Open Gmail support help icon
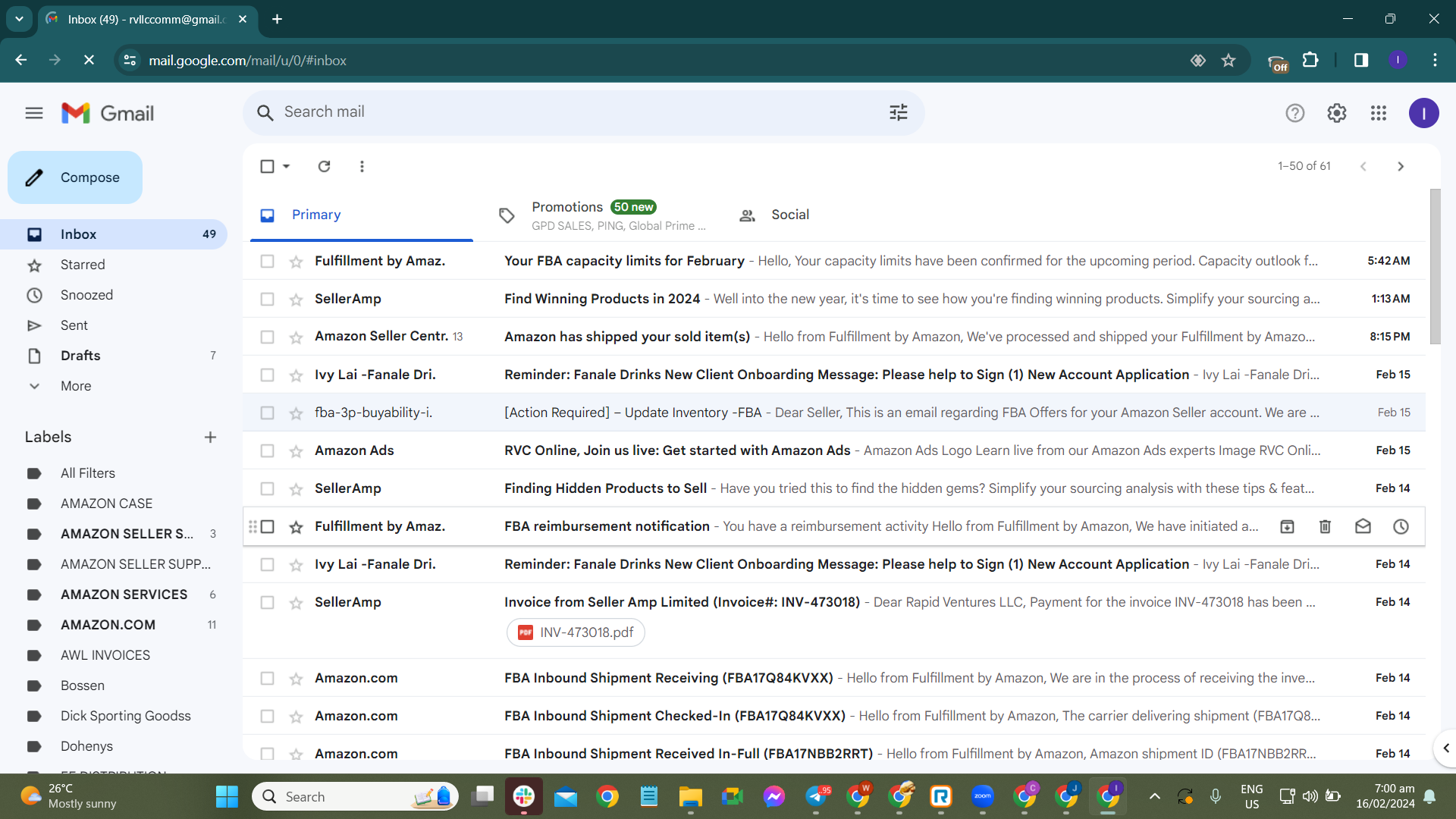1456x819 pixels. pos(1295,114)
